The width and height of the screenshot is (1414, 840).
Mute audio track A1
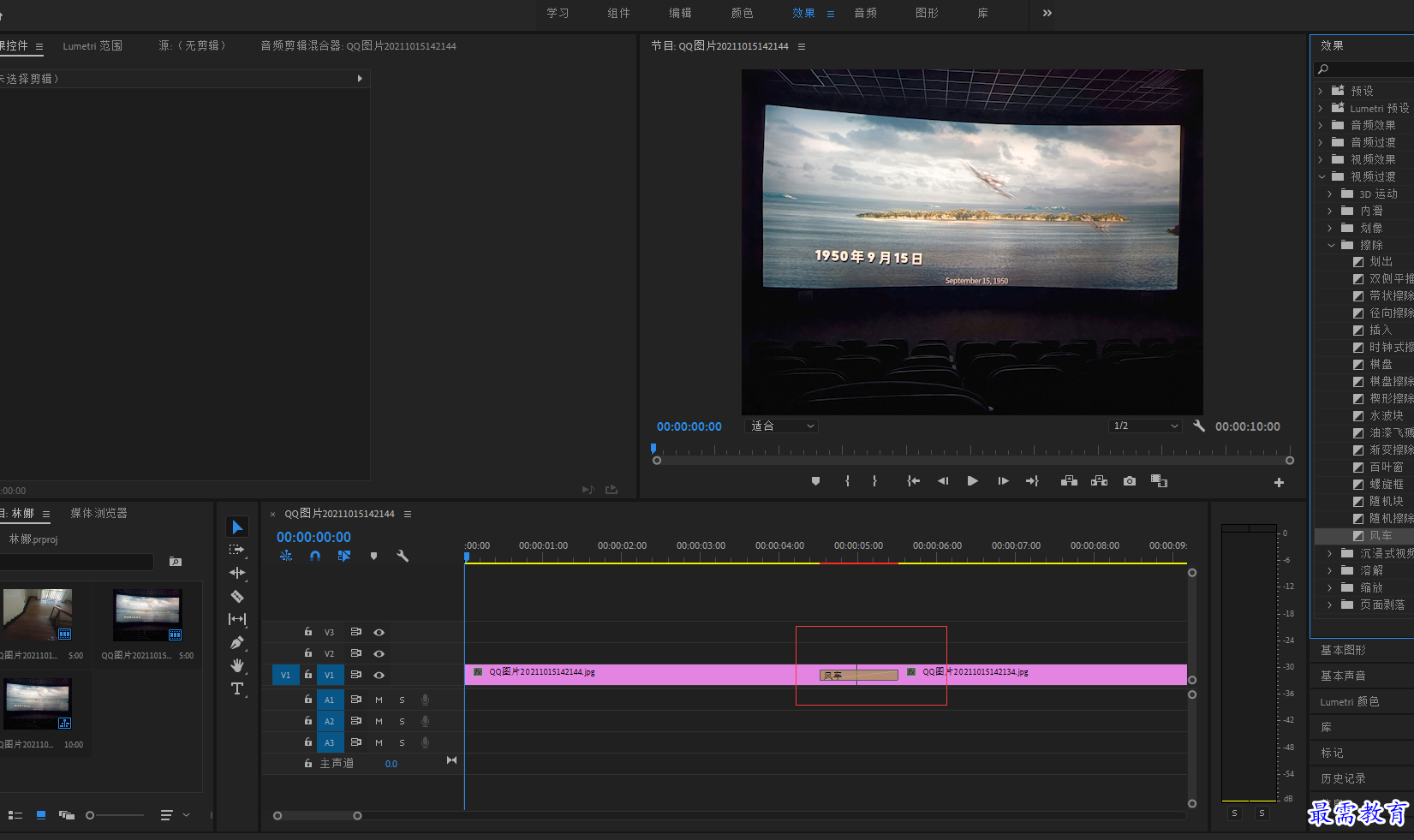point(379,700)
